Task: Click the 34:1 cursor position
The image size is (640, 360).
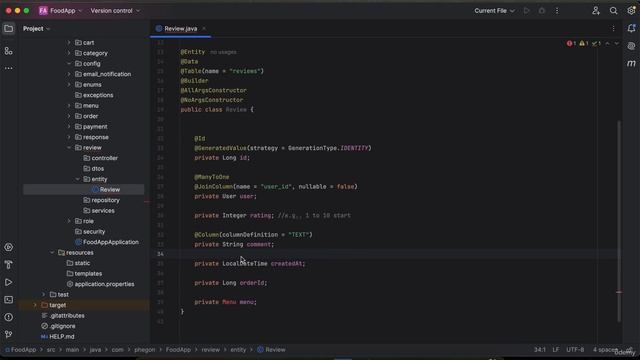Action: (540, 350)
